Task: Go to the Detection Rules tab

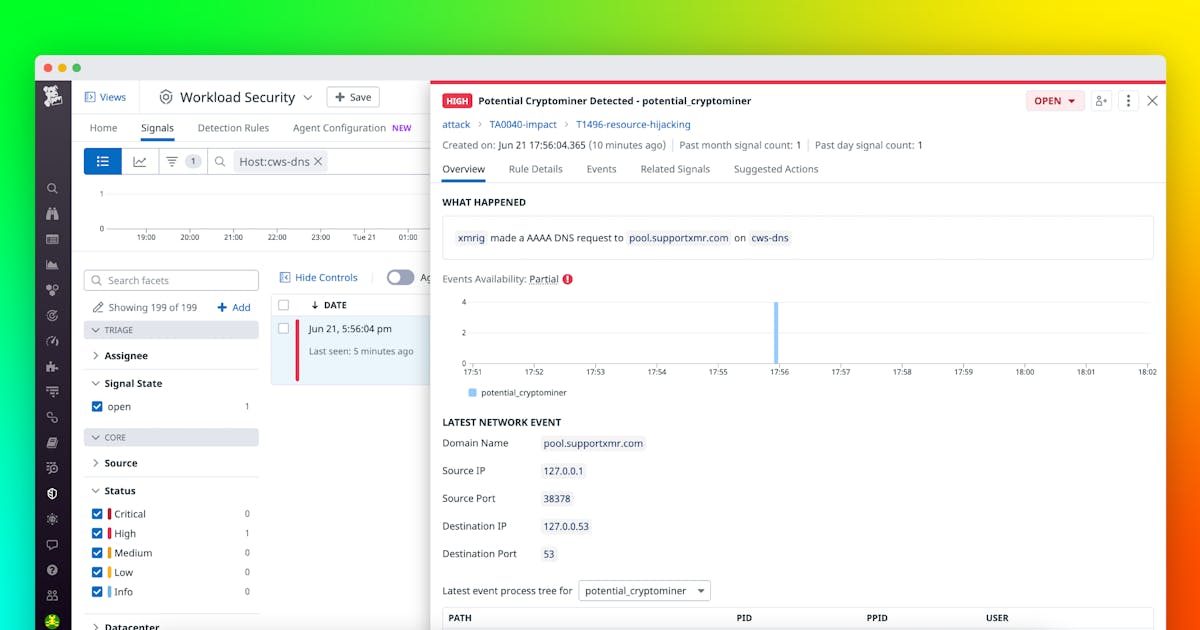Action: pos(233,128)
